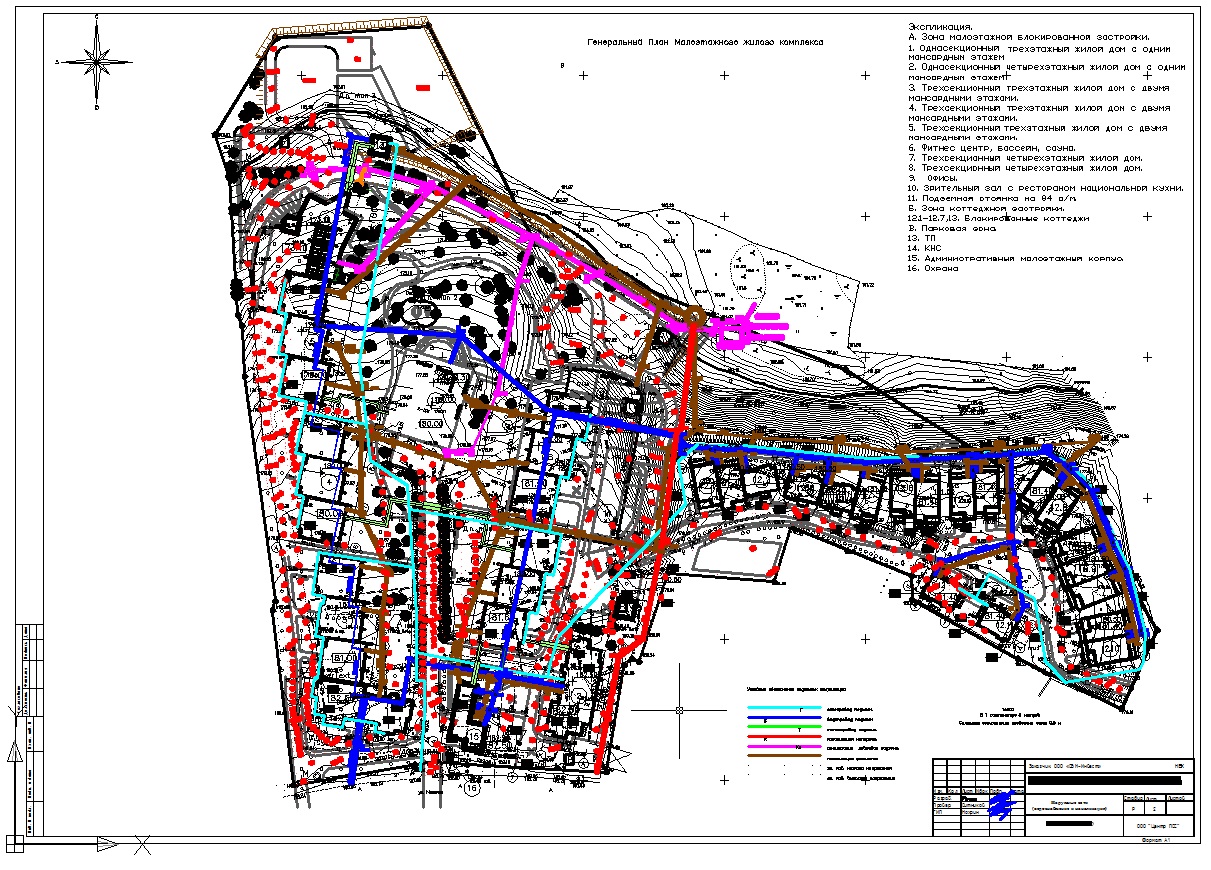Select the circled number 16 building marker

coord(471,787)
